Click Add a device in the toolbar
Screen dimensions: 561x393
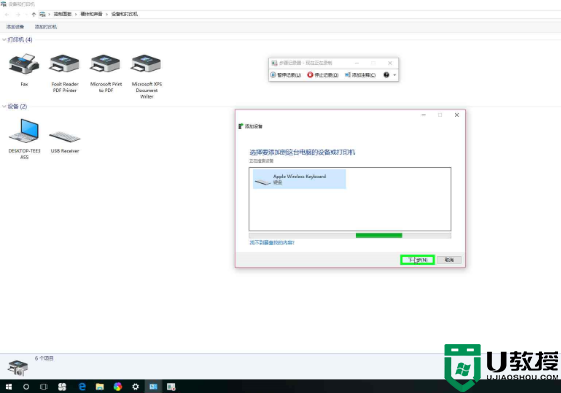point(15,27)
